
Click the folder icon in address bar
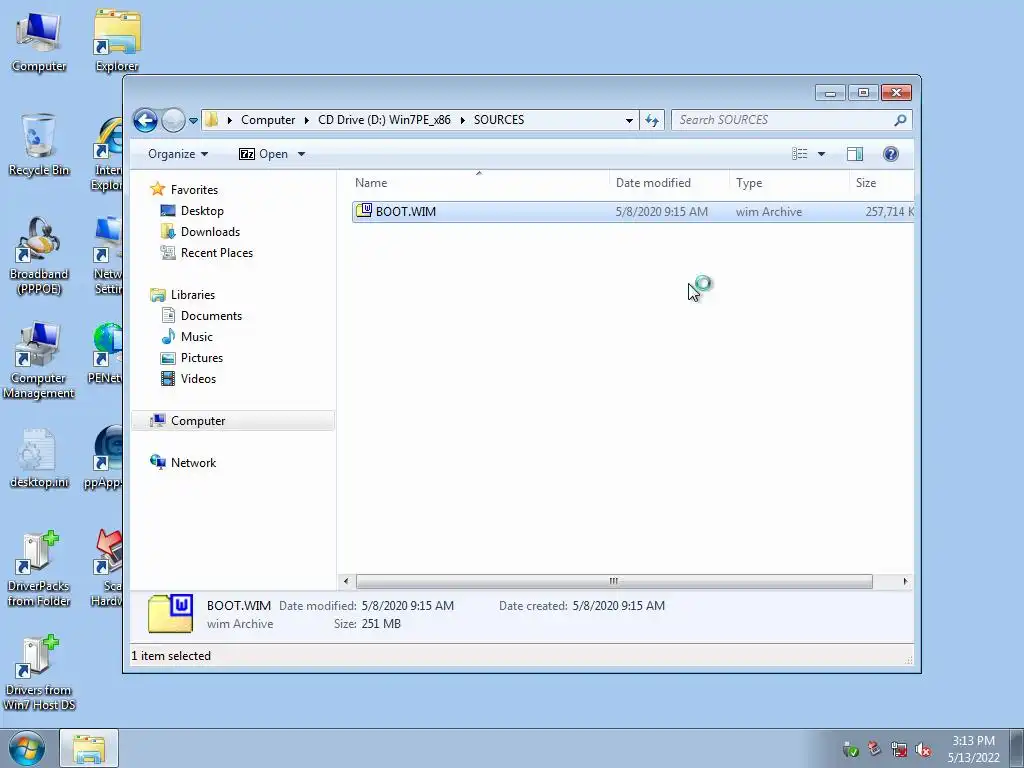click(x=211, y=120)
